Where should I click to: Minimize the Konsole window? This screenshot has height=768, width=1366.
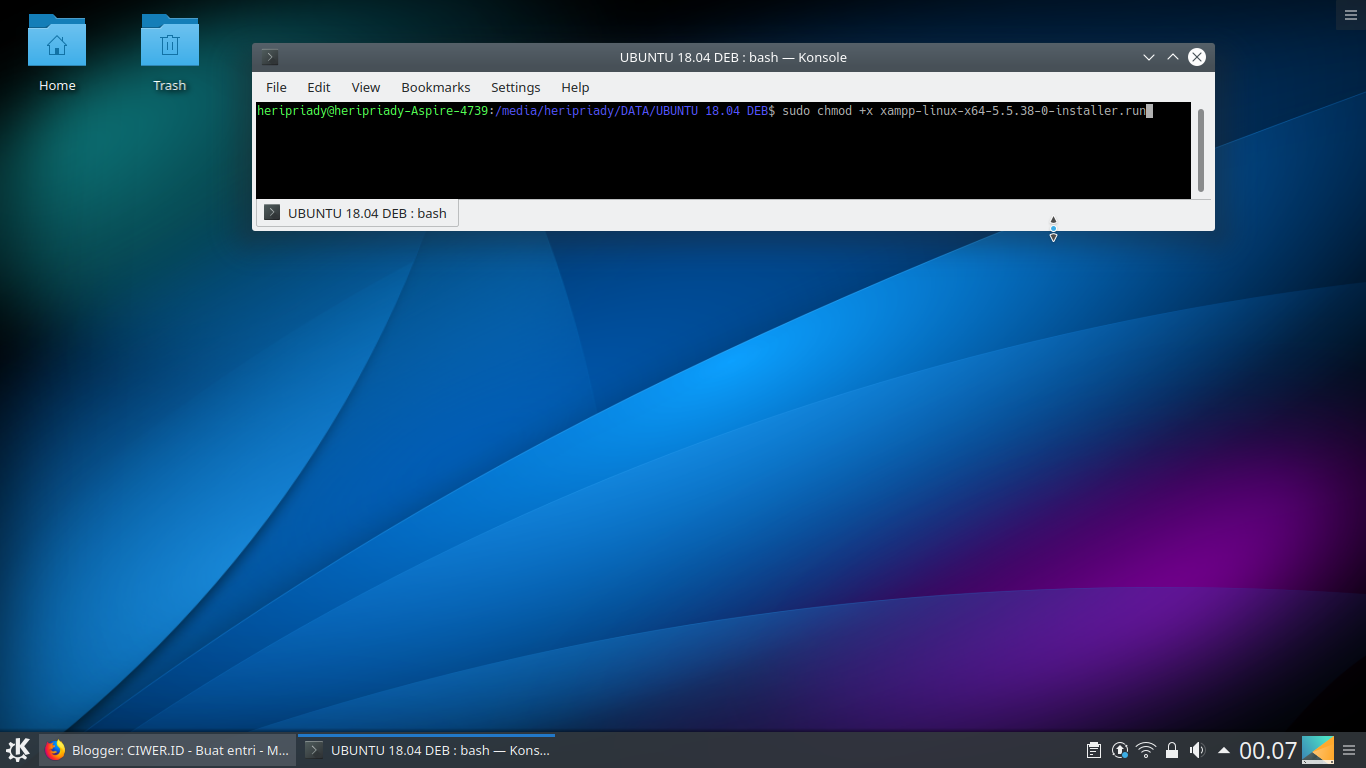tap(1149, 57)
